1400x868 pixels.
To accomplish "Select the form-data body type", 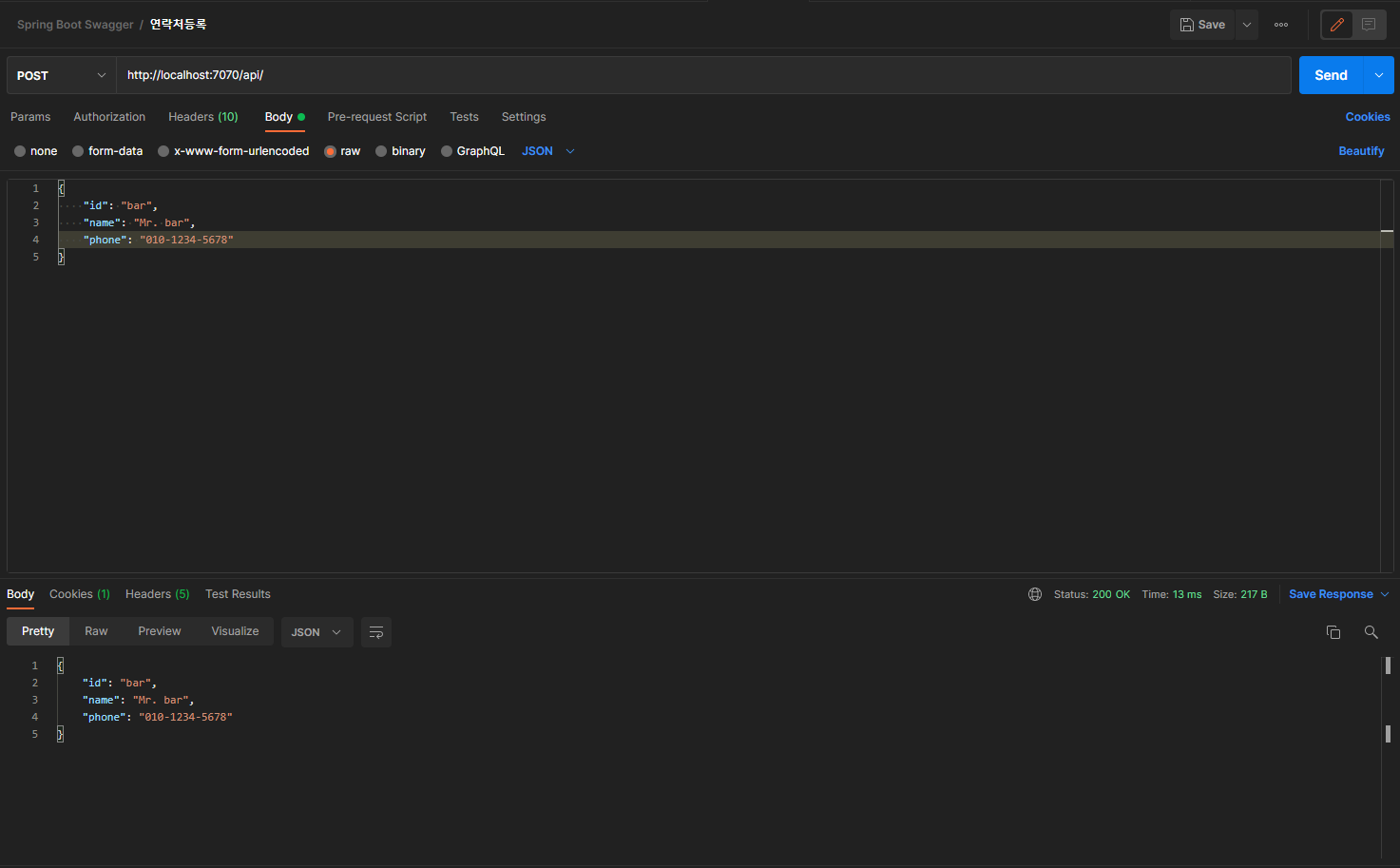I will tap(107, 151).
